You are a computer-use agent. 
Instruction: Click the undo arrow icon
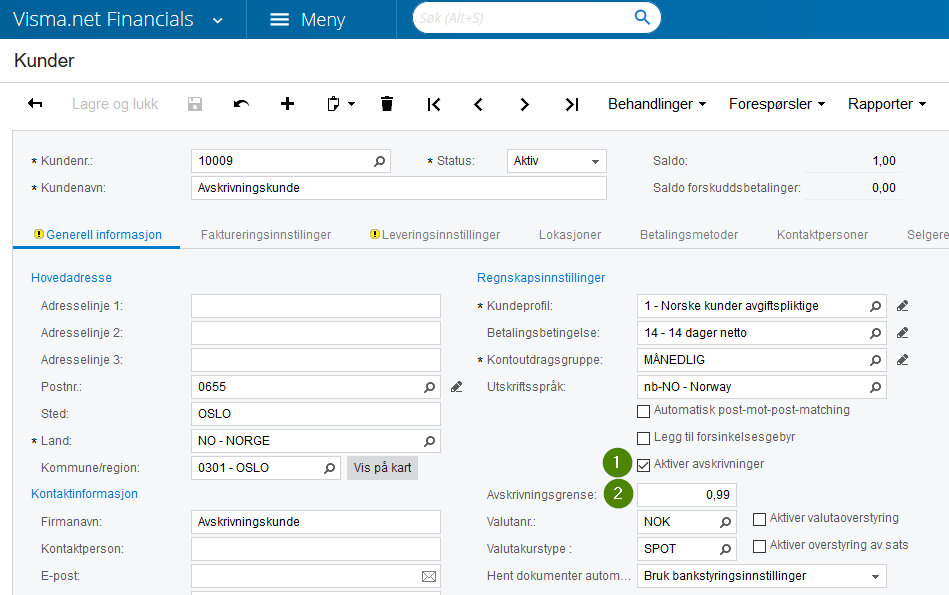pyautogui.click(x=241, y=104)
